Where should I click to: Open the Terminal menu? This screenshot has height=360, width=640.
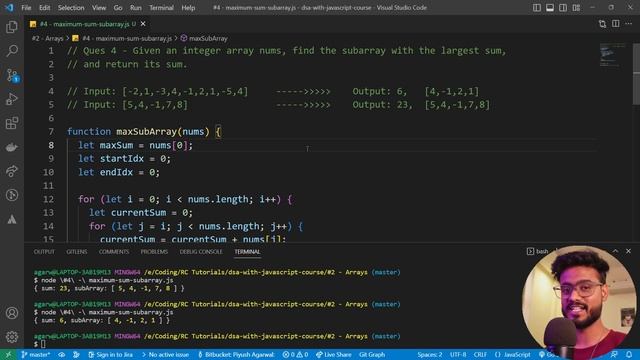pyautogui.click(x=161, y=8)
